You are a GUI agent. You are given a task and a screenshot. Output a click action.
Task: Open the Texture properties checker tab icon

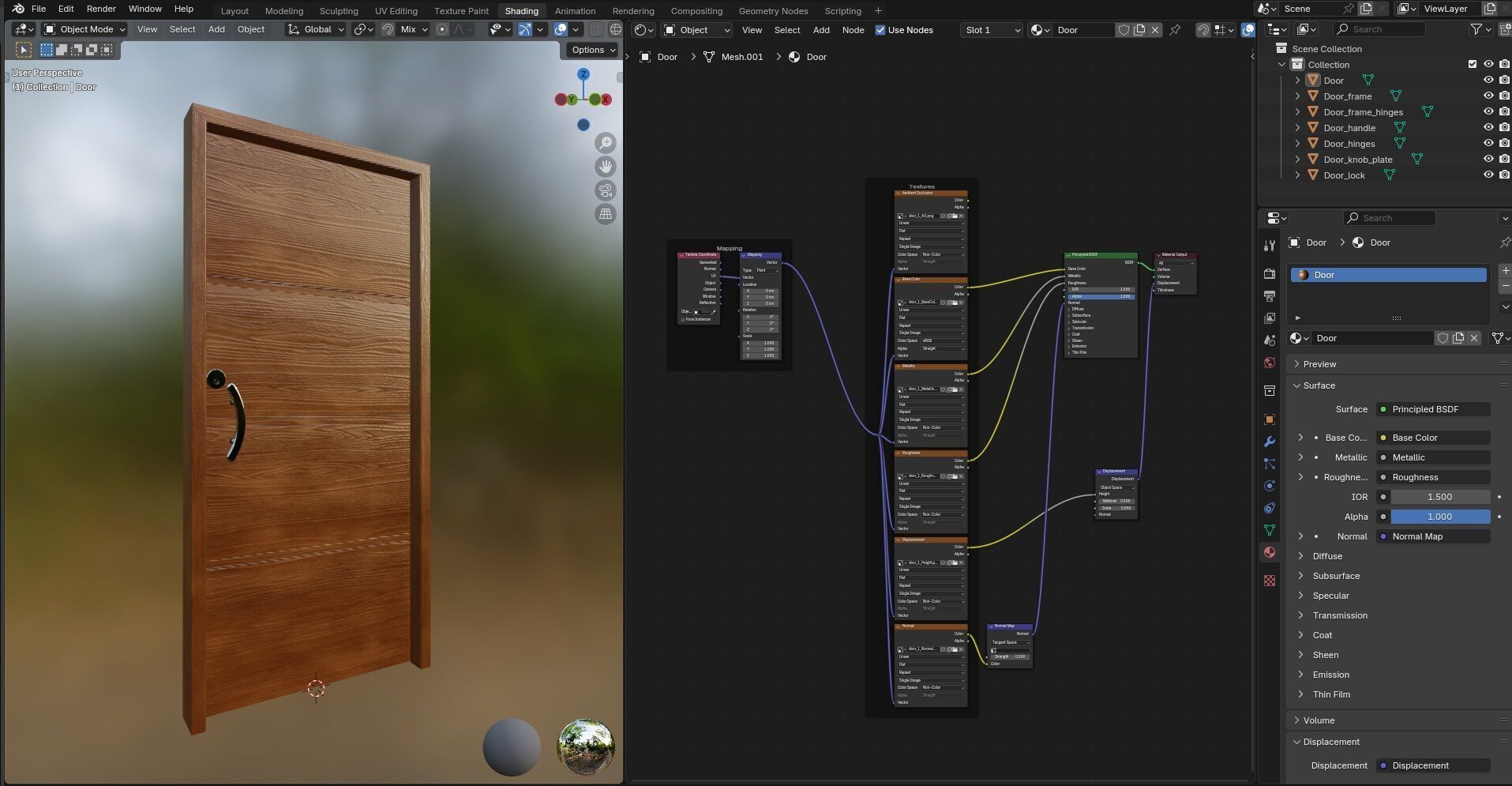coord(1270,581)
